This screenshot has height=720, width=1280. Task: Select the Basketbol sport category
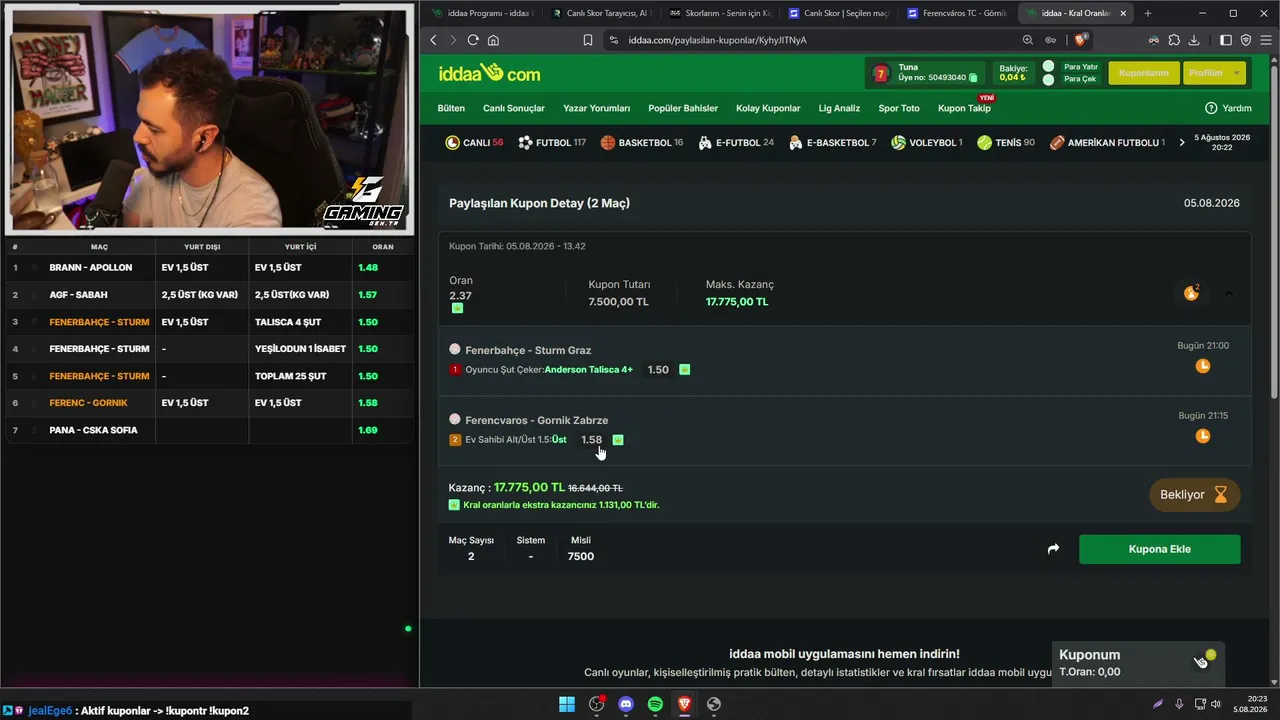coord(642,143)
